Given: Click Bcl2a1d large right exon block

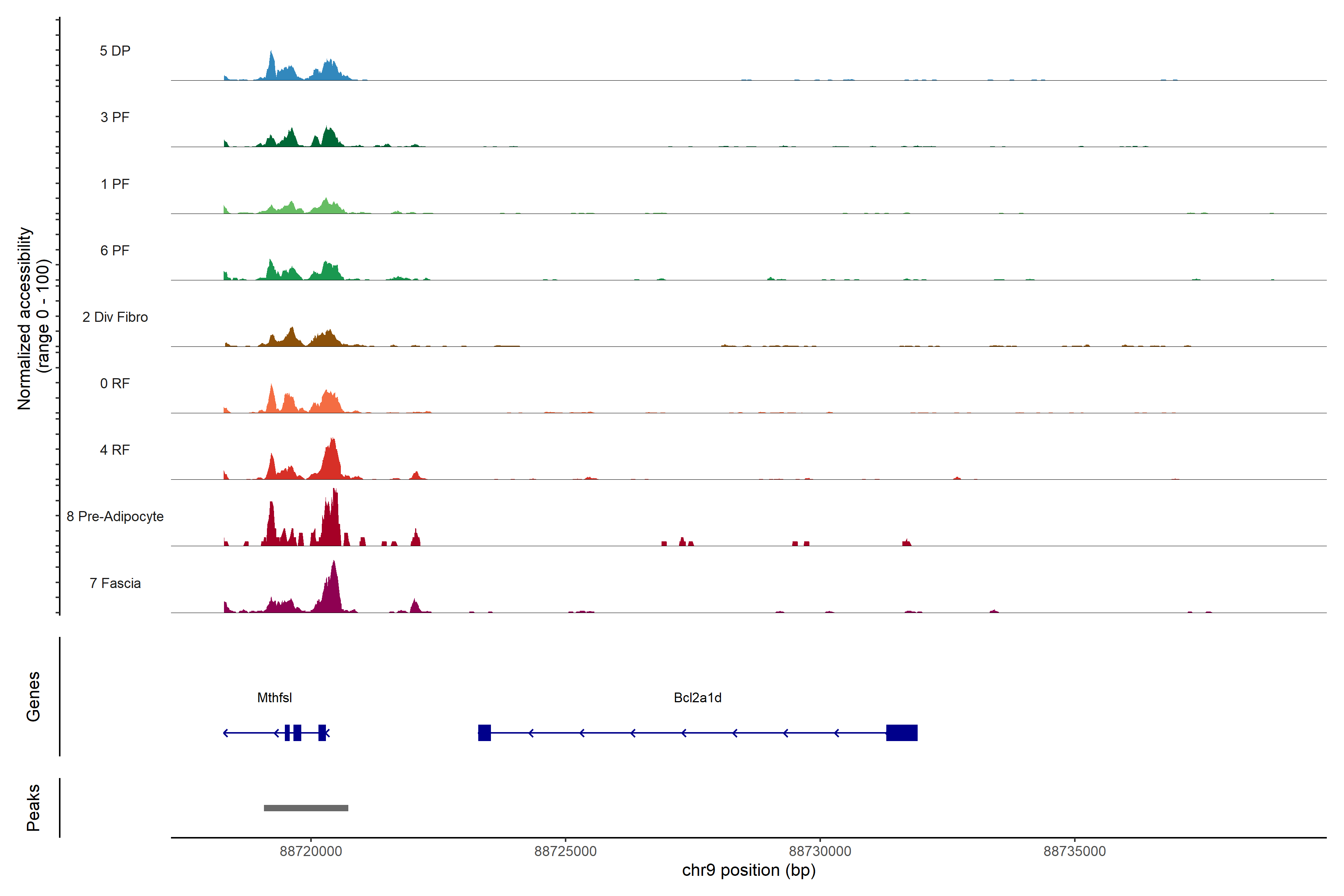Looking at the screenshot, I should pyautogui.click(x=901, y=732).
